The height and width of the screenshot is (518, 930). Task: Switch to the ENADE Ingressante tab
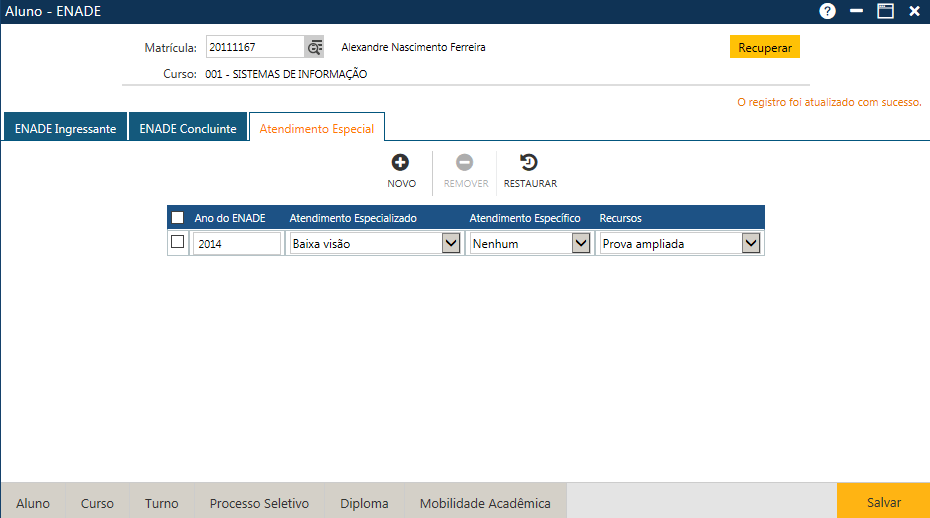(x=65, y=129)
